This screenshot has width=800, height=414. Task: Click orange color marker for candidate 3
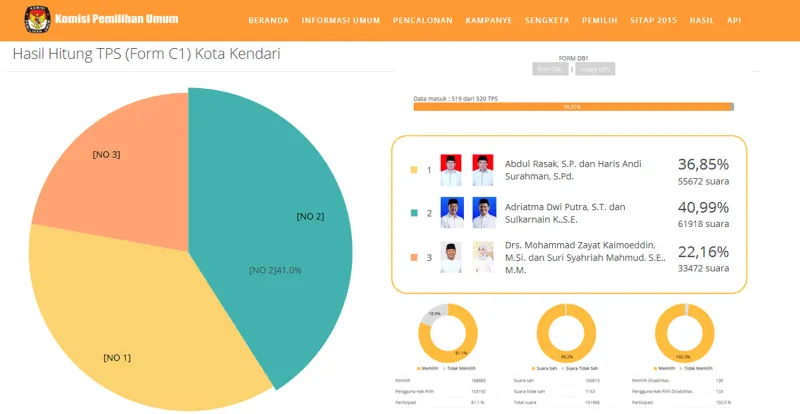pos(414,257)
